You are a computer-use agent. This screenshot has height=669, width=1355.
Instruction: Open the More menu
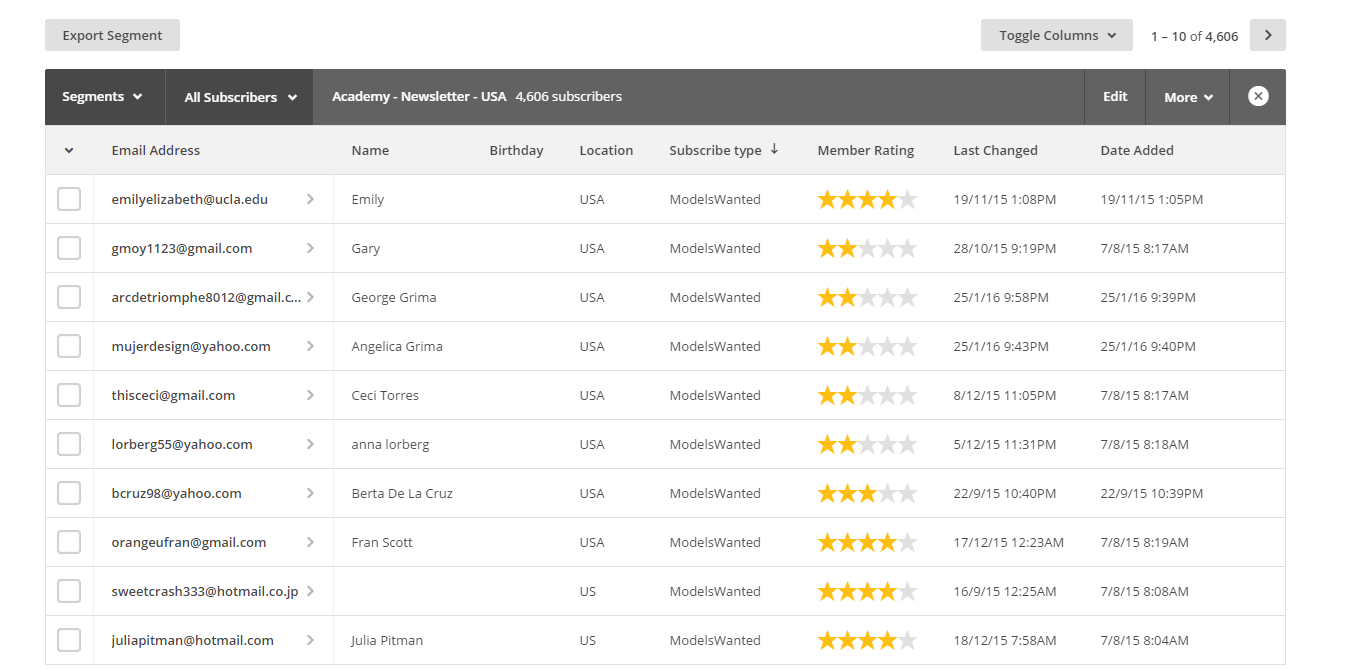(x=1188, y=97)
